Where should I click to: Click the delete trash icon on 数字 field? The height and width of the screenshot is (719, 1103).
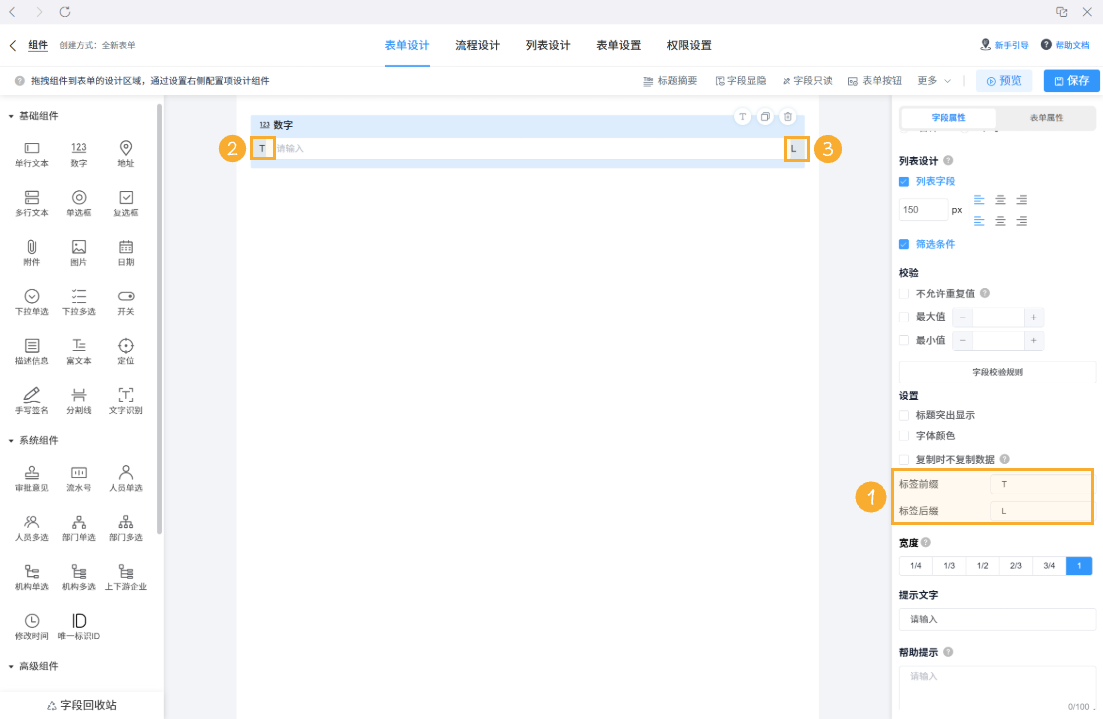click(788, 117)
